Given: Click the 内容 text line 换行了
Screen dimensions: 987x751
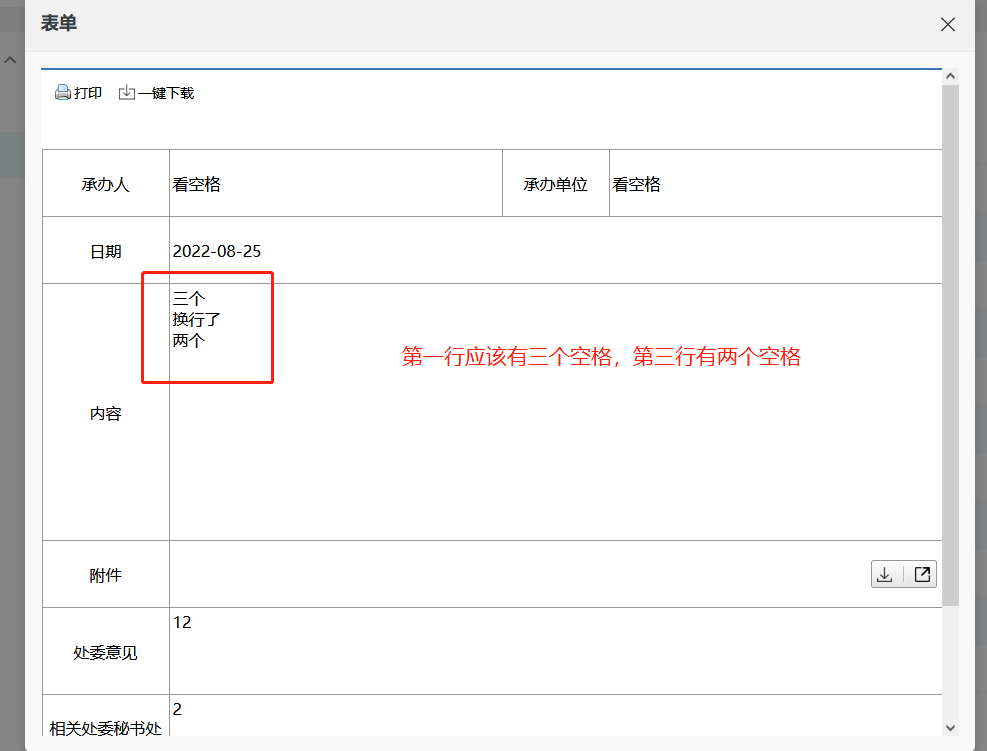Looking at the screenshot, I should coord(196,319).
